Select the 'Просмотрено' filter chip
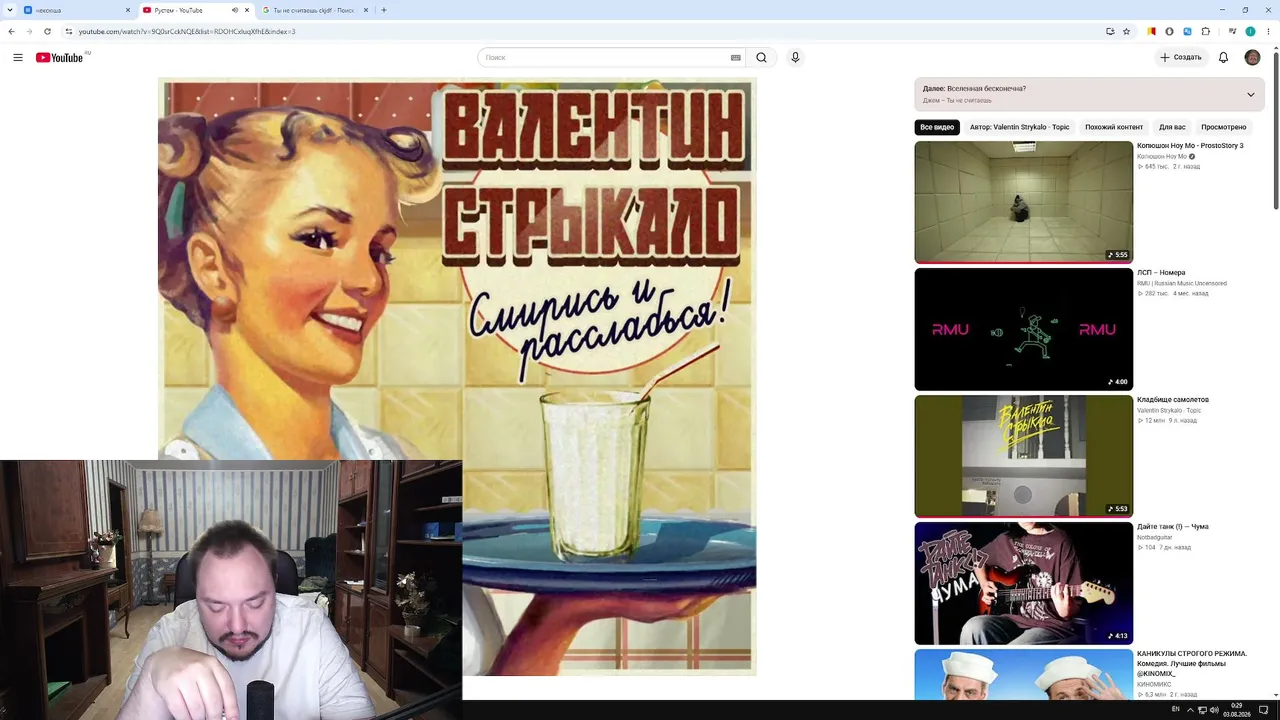The image size is (1280, 720). 1224,127
